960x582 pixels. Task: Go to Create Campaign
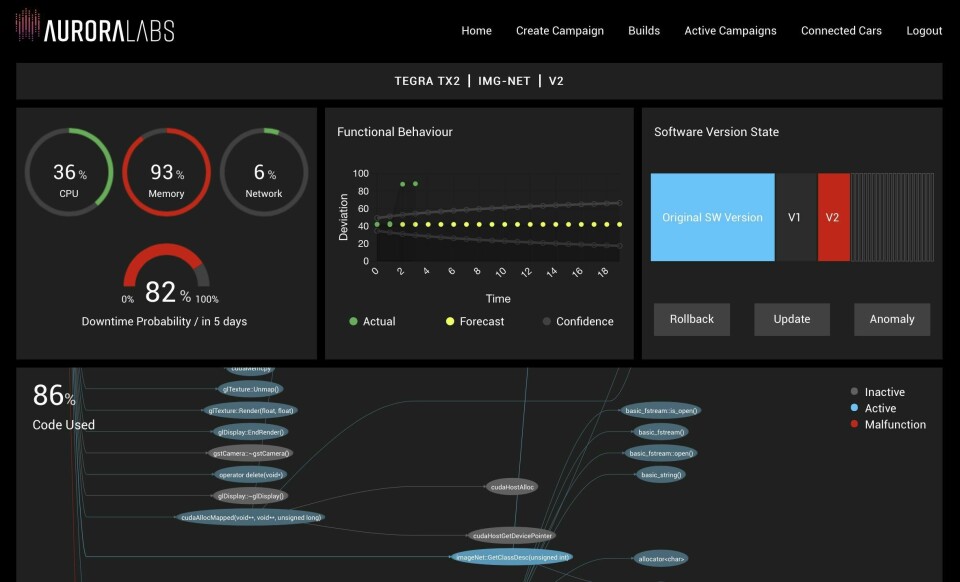[x=559, y=31]
